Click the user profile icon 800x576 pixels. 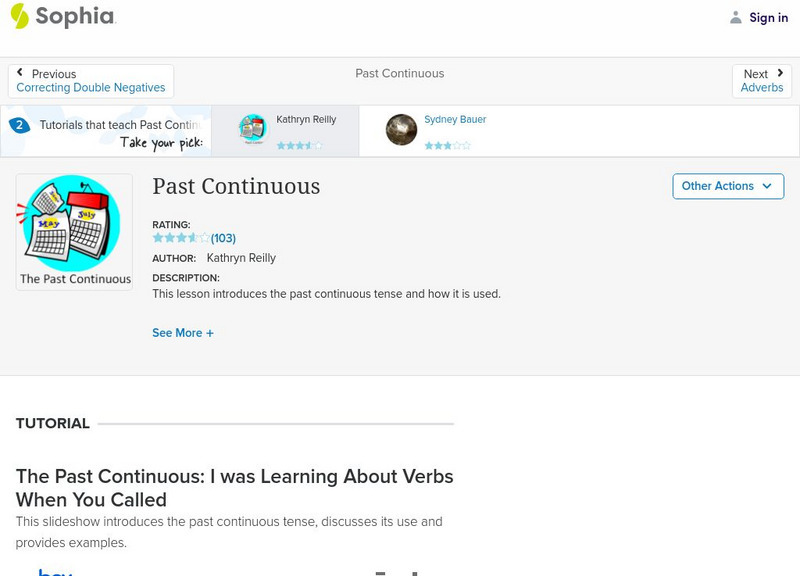click(736, 18)
